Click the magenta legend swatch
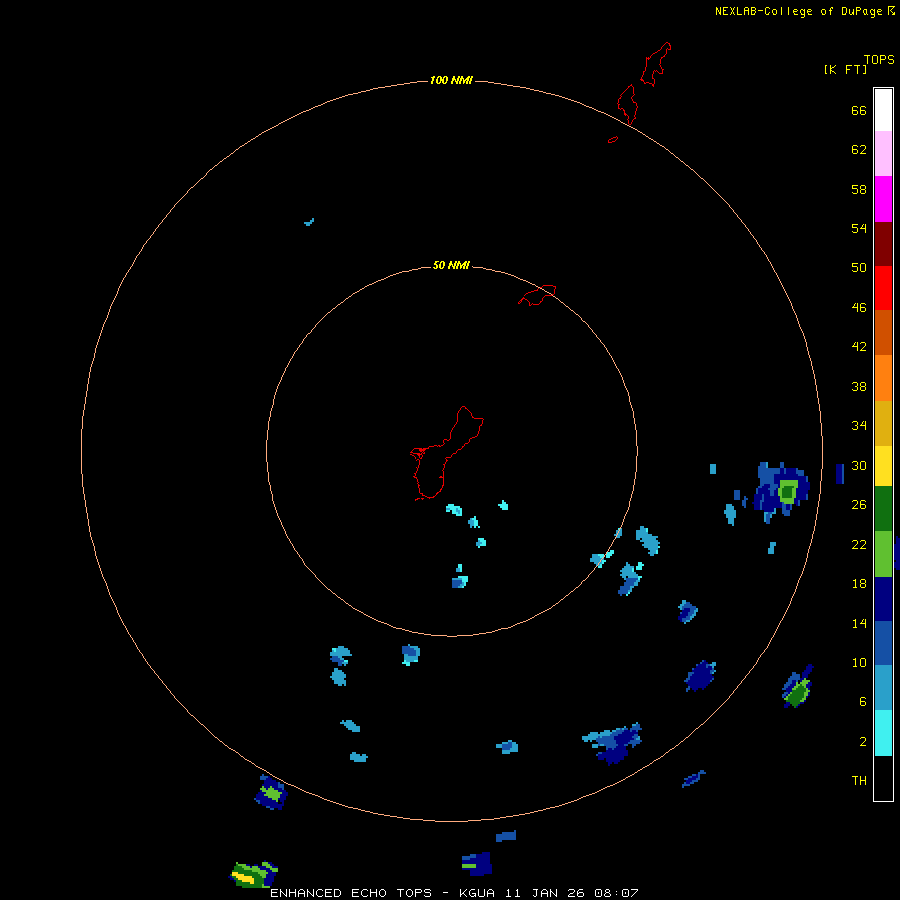This screenshot has height=900, width=900. coord(883,199)
